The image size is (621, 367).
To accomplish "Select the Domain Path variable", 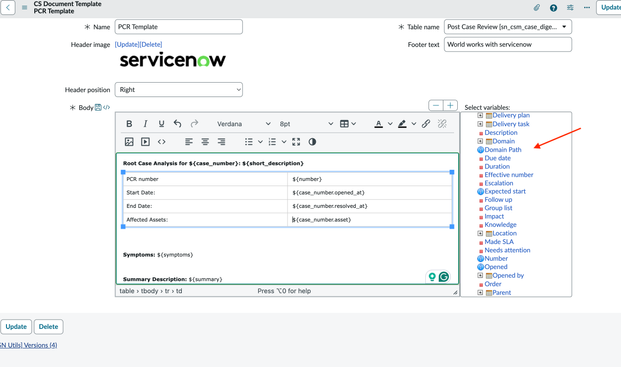I will [x=503, y=150].
